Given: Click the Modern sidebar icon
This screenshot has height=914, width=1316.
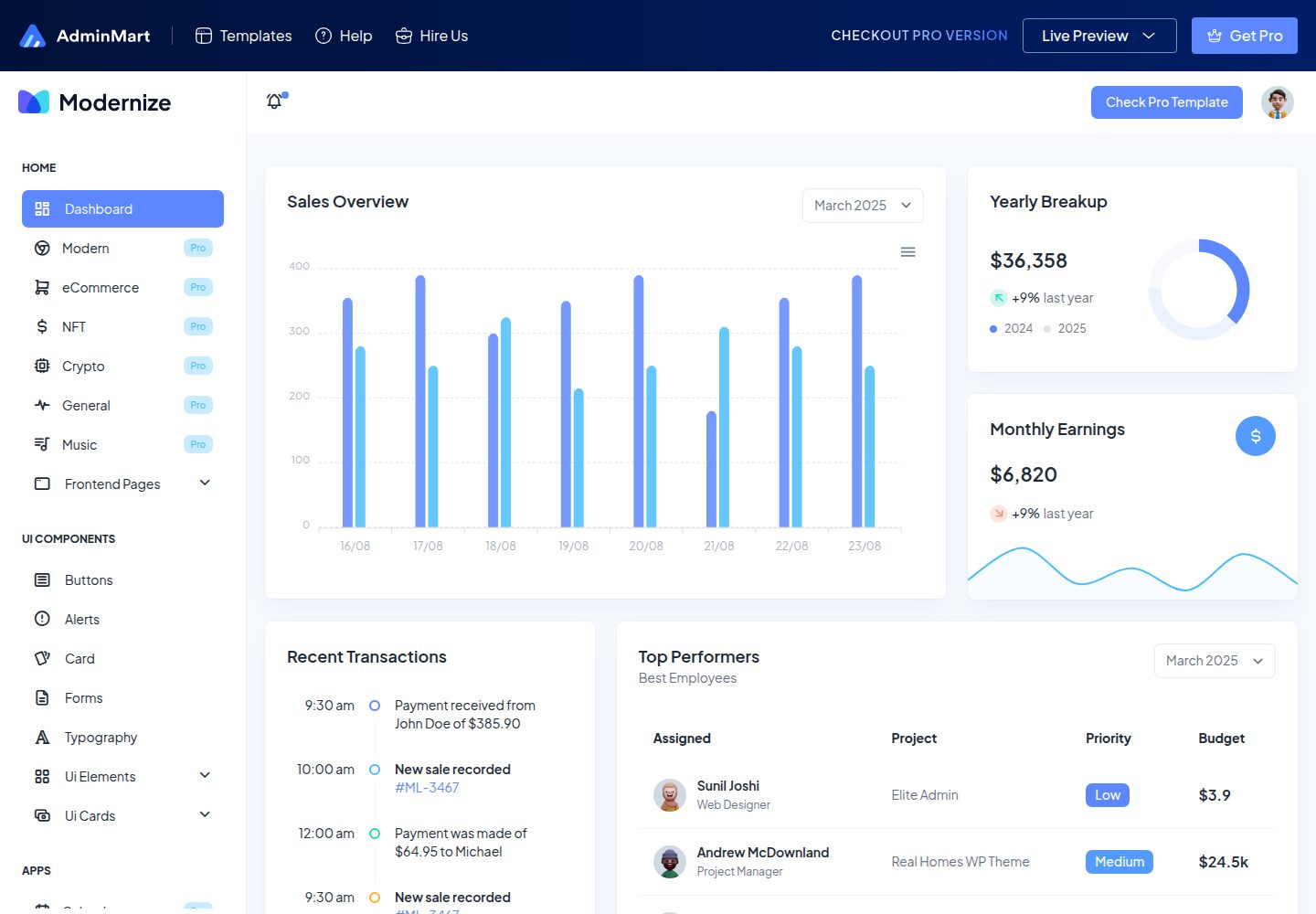Looking at the screenshot, I should tap(42, 248).
